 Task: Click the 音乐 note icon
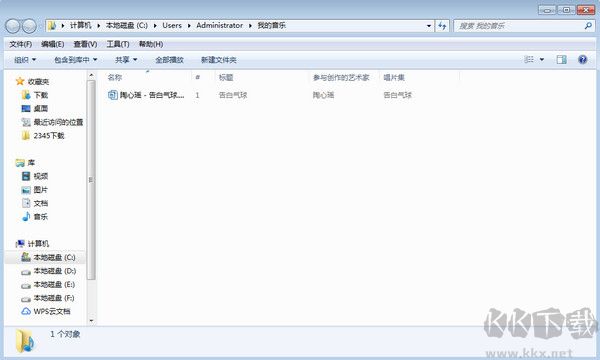26,217
